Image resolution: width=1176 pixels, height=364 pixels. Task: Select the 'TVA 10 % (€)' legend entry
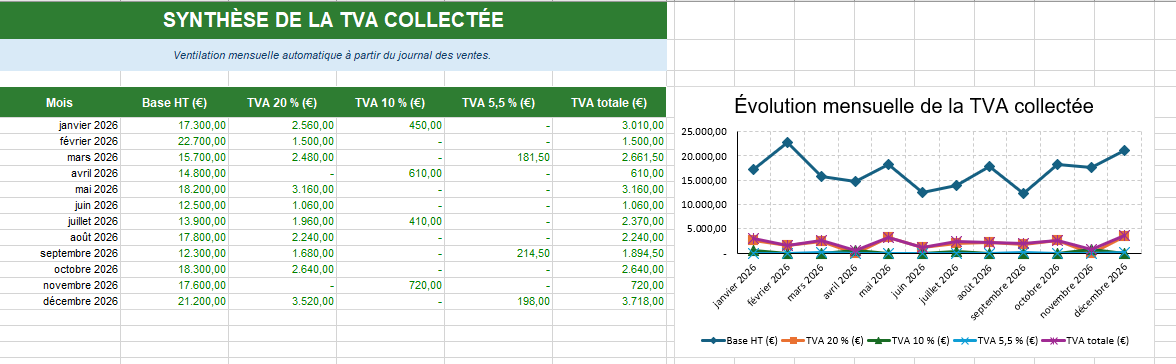click(x=908, y=340)
